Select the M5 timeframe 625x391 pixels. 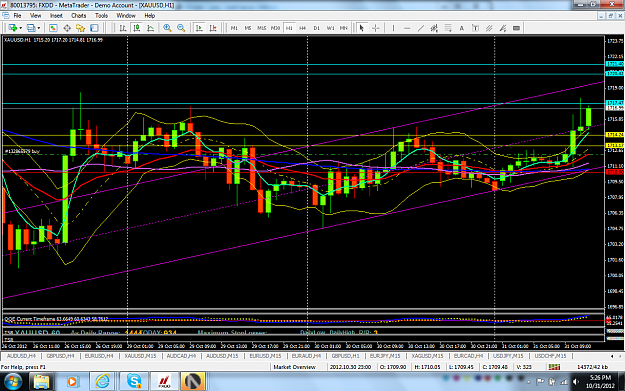pyautogui.click(x=248, y=28)
